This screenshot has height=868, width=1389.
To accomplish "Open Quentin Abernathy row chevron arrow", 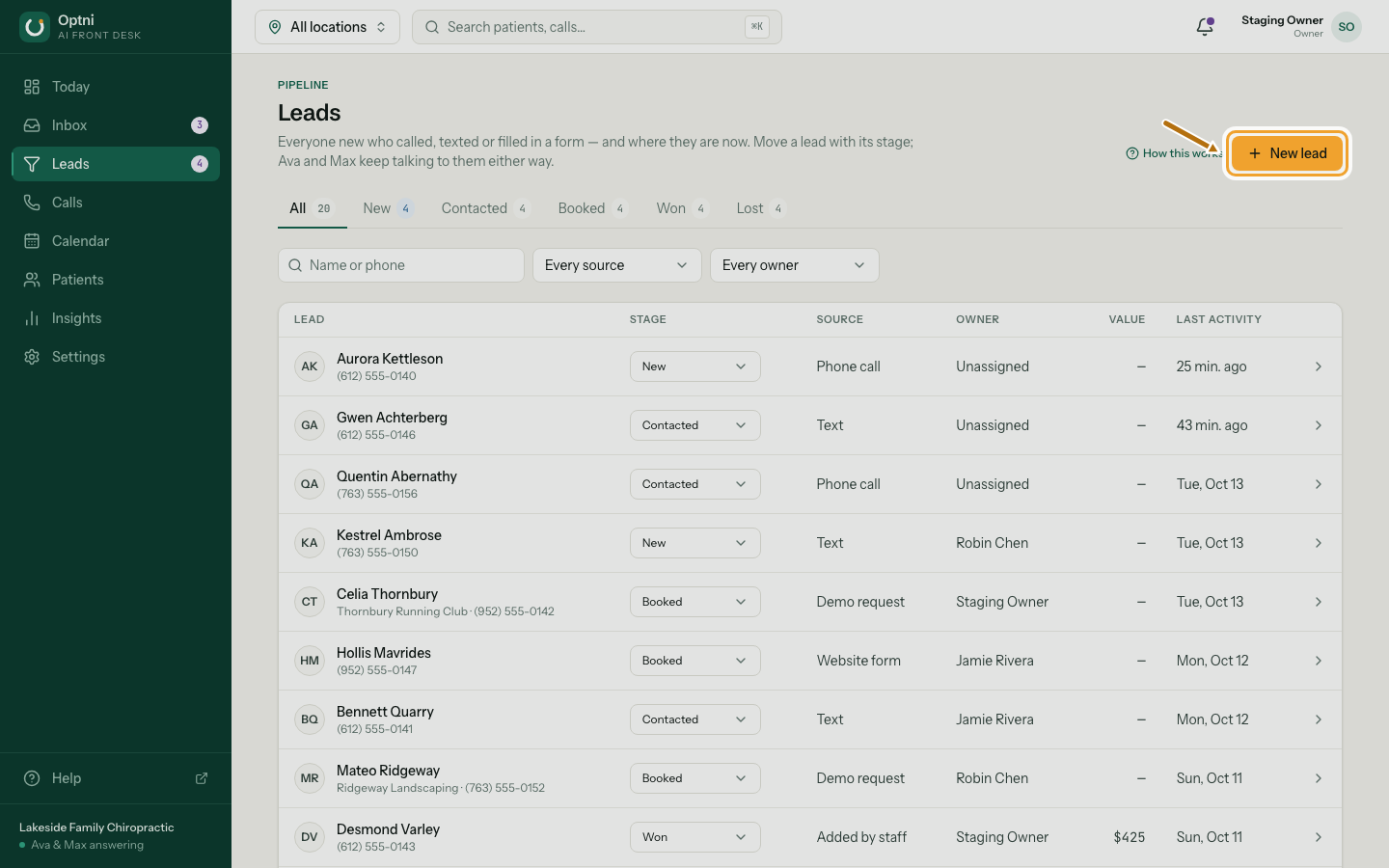I will [x=1319, y=484].
